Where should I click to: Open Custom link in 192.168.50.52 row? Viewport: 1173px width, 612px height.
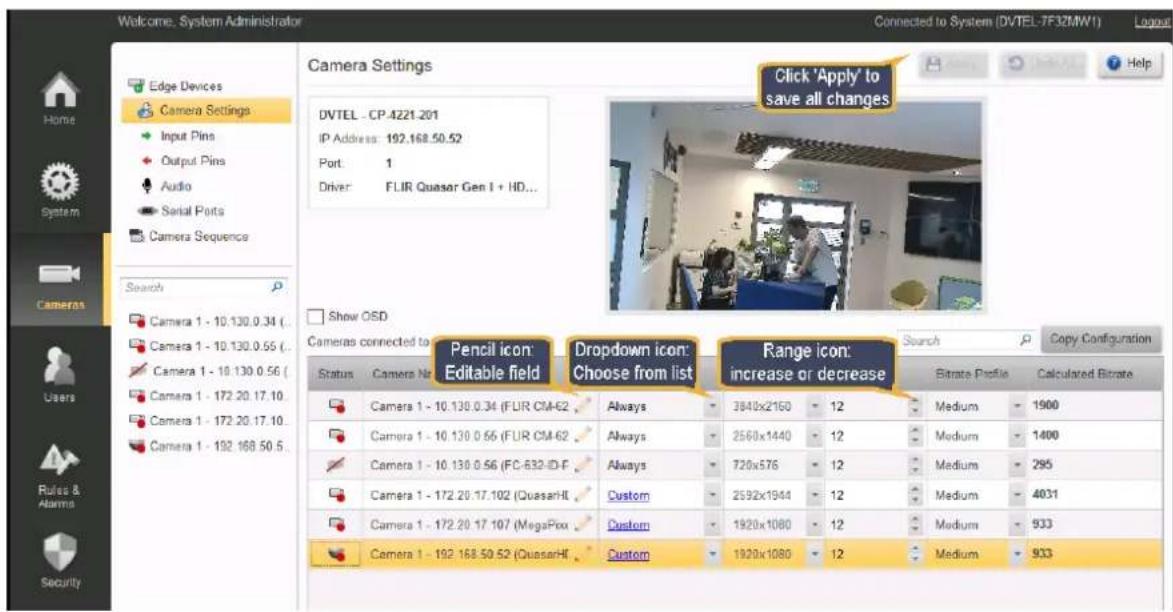coord(628,554)
